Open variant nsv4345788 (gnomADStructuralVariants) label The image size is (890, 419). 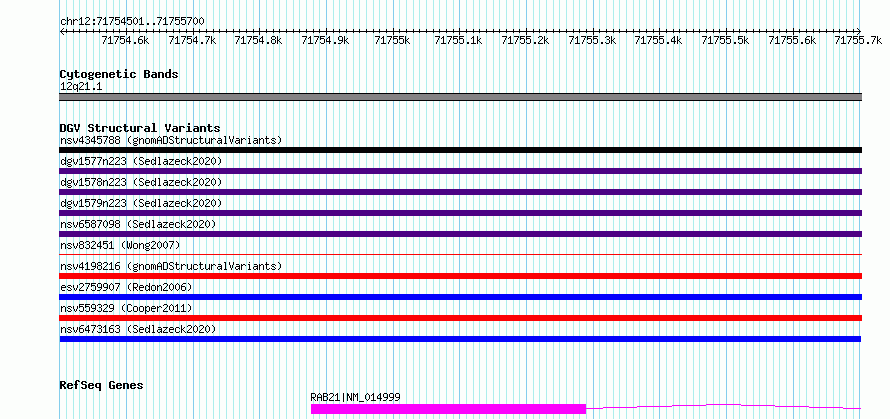[x=171, y=140]
